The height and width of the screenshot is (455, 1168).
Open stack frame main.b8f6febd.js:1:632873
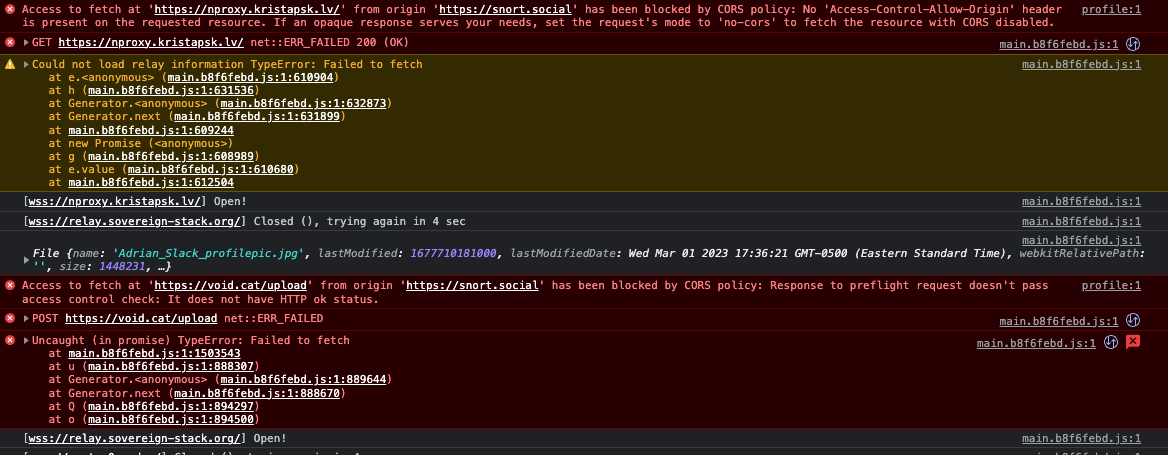point(304,104)
